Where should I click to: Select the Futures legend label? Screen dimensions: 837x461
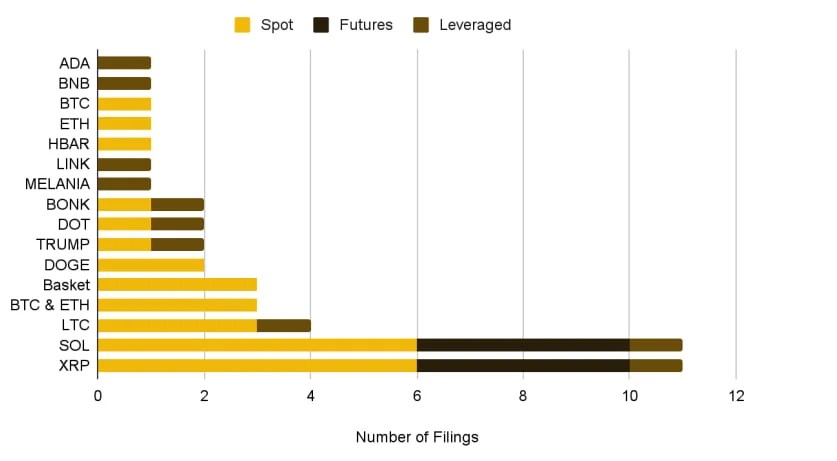pyautogui.click(x=367, y=24)
